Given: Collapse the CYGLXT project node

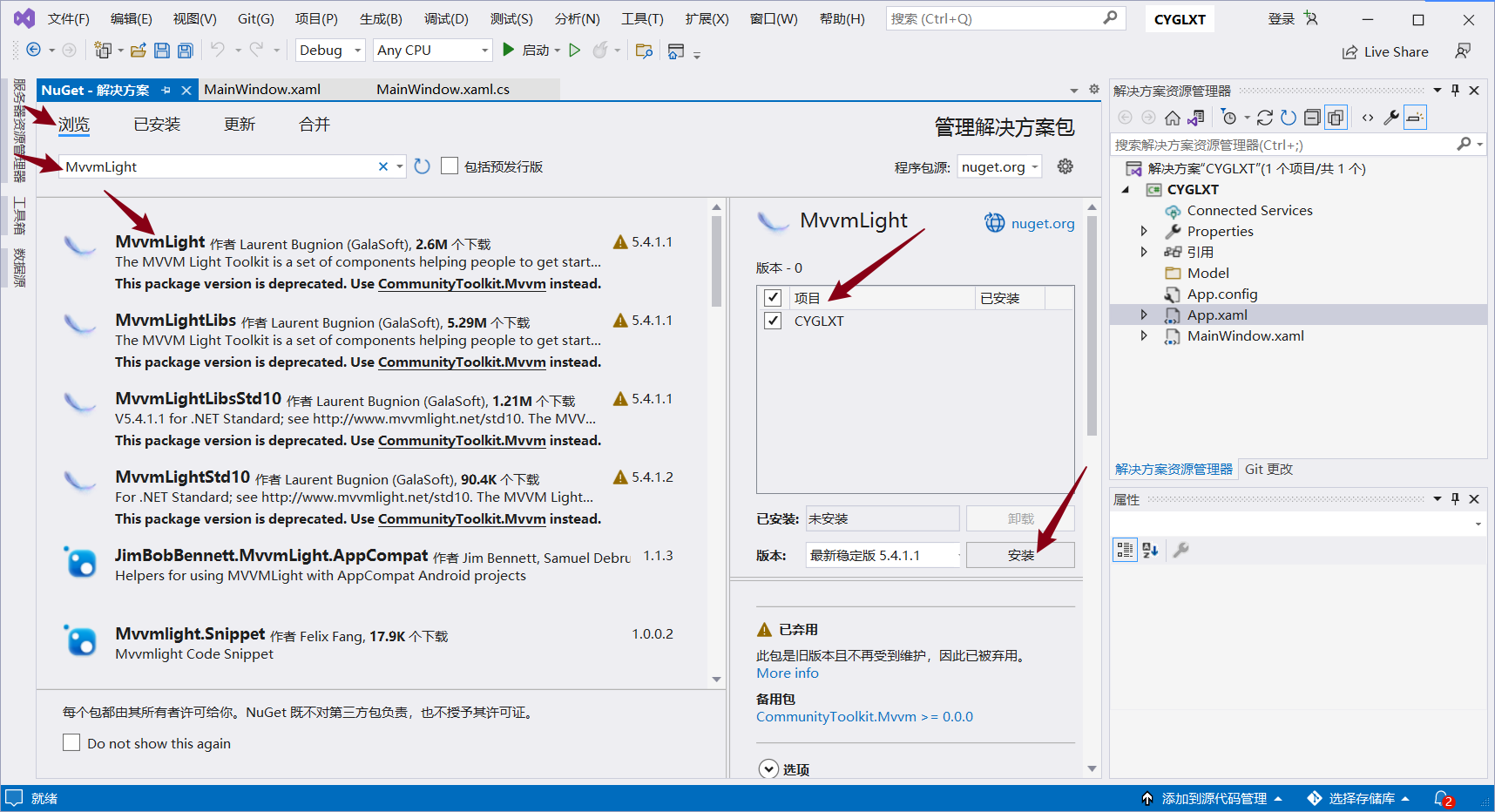Looking at the screenshot, I should point(1126,189).
